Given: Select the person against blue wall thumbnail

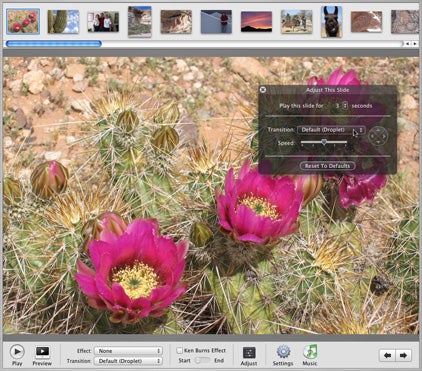Looking at the screenshot, I should [x=216, y=22].
